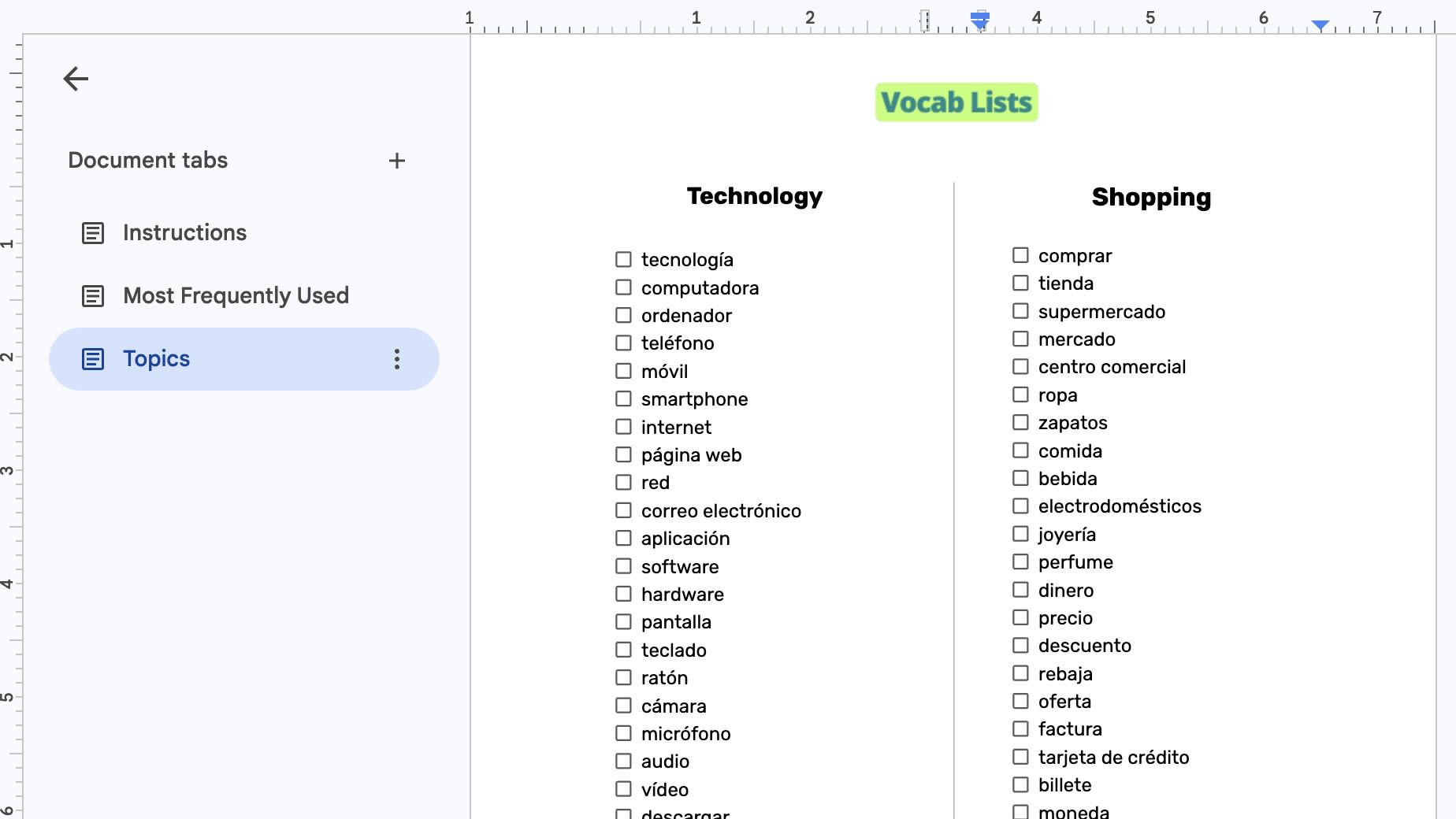
Task: Click the word joyería
Action: pos(1067,535)
